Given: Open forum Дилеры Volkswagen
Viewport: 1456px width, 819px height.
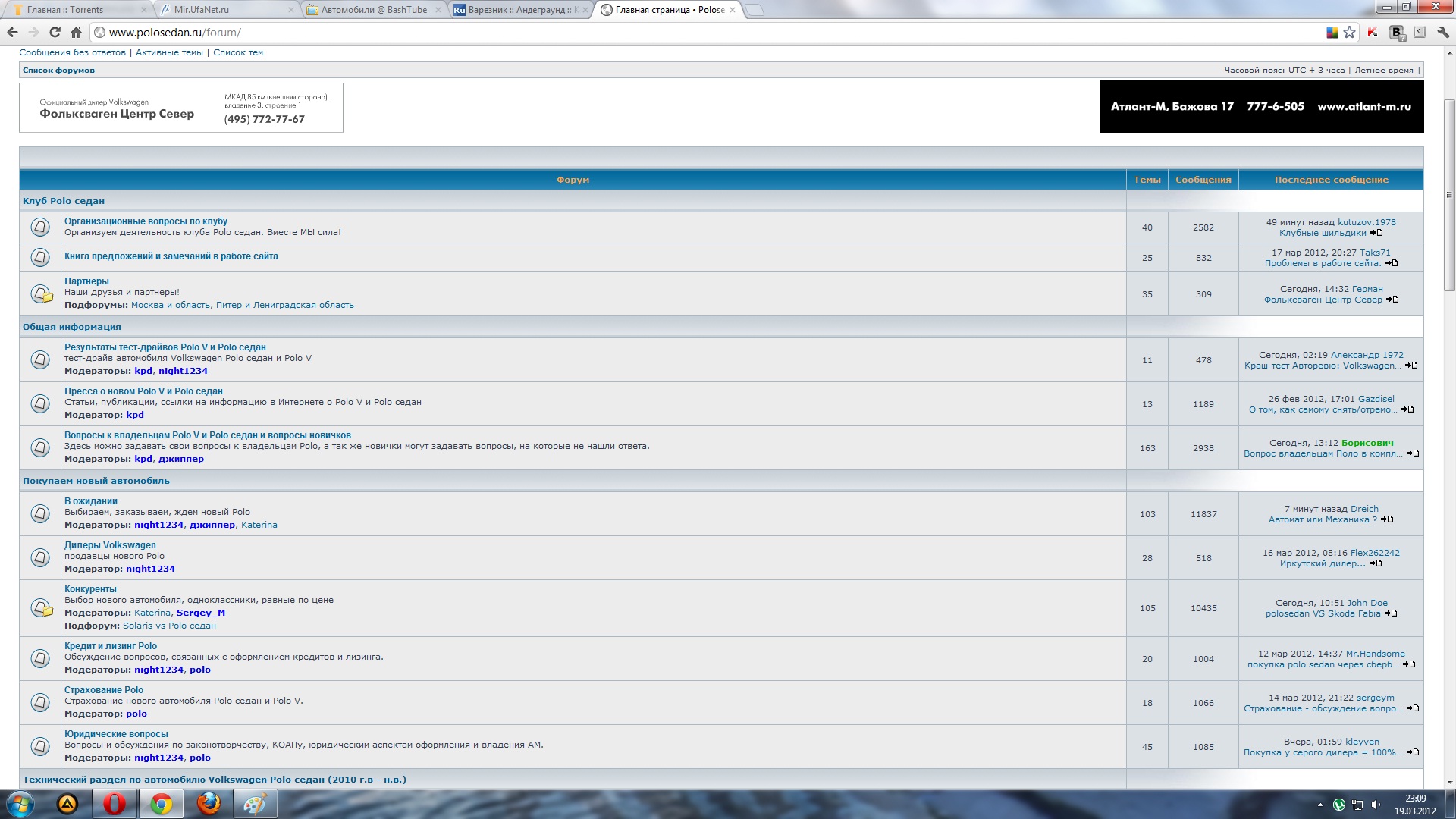Looking at the screenshot, I should (110, 545).
